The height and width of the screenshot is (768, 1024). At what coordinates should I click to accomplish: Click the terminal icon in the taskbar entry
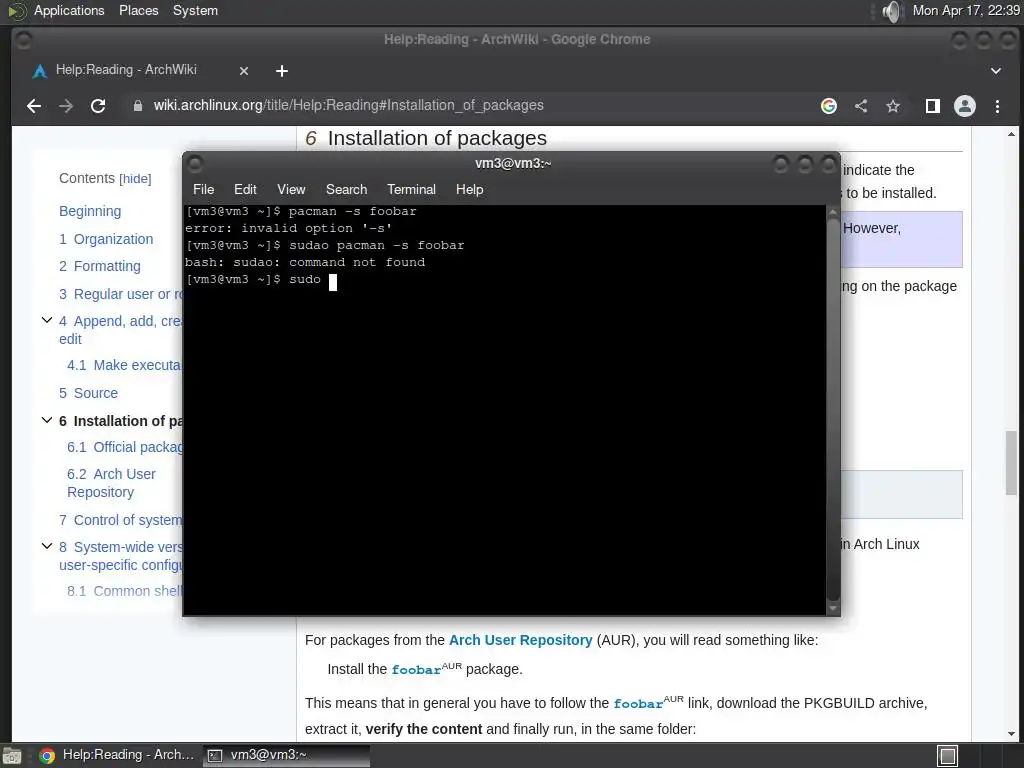click(215, 756)
